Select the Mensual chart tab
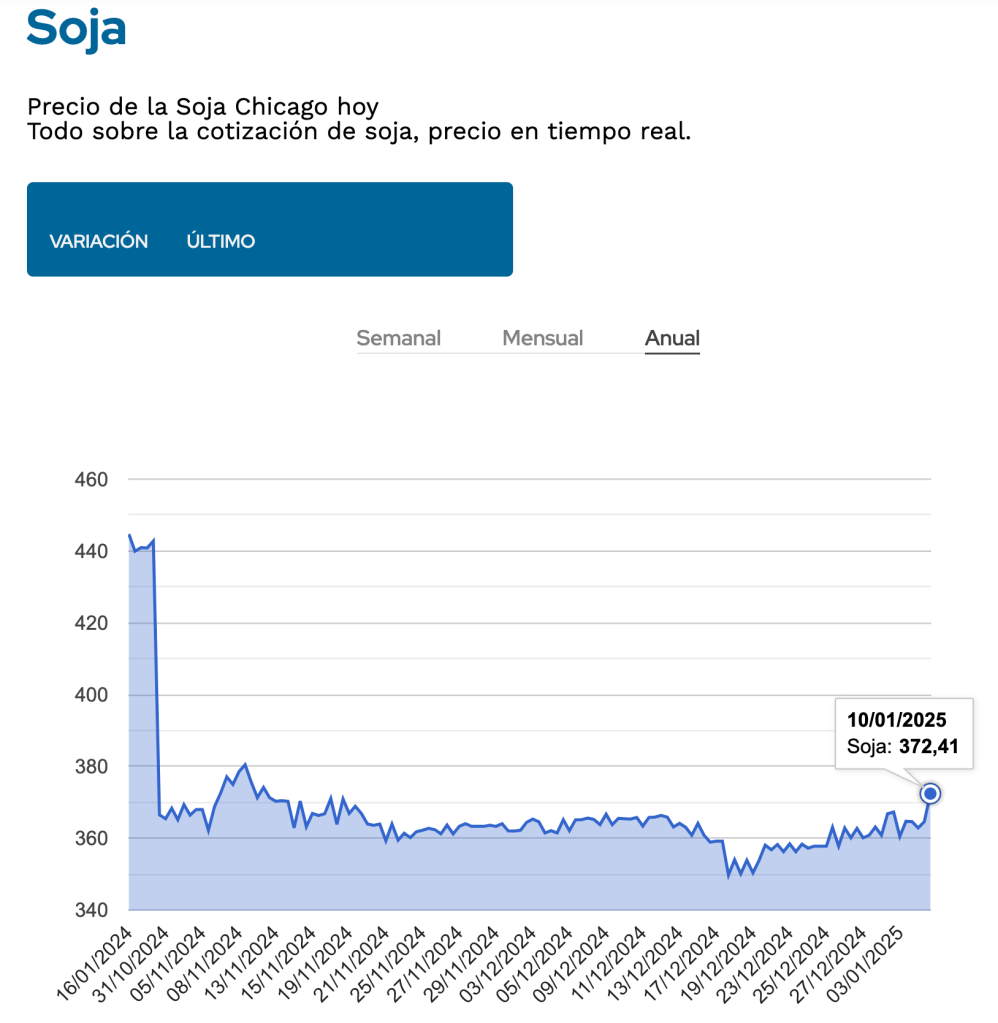998x1023 pixels. 542,338
